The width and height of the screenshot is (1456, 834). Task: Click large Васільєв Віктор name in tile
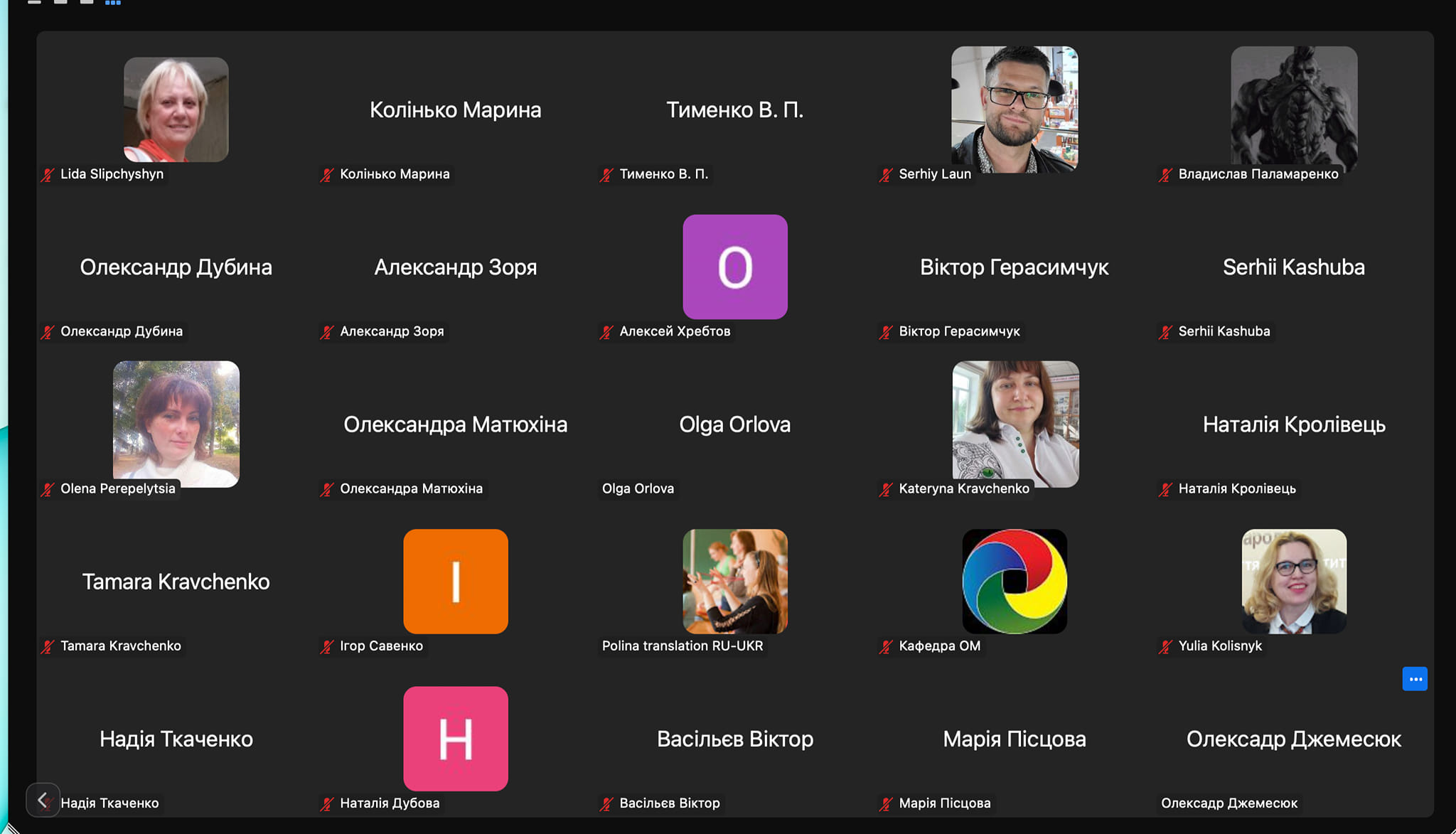[735, 739]
